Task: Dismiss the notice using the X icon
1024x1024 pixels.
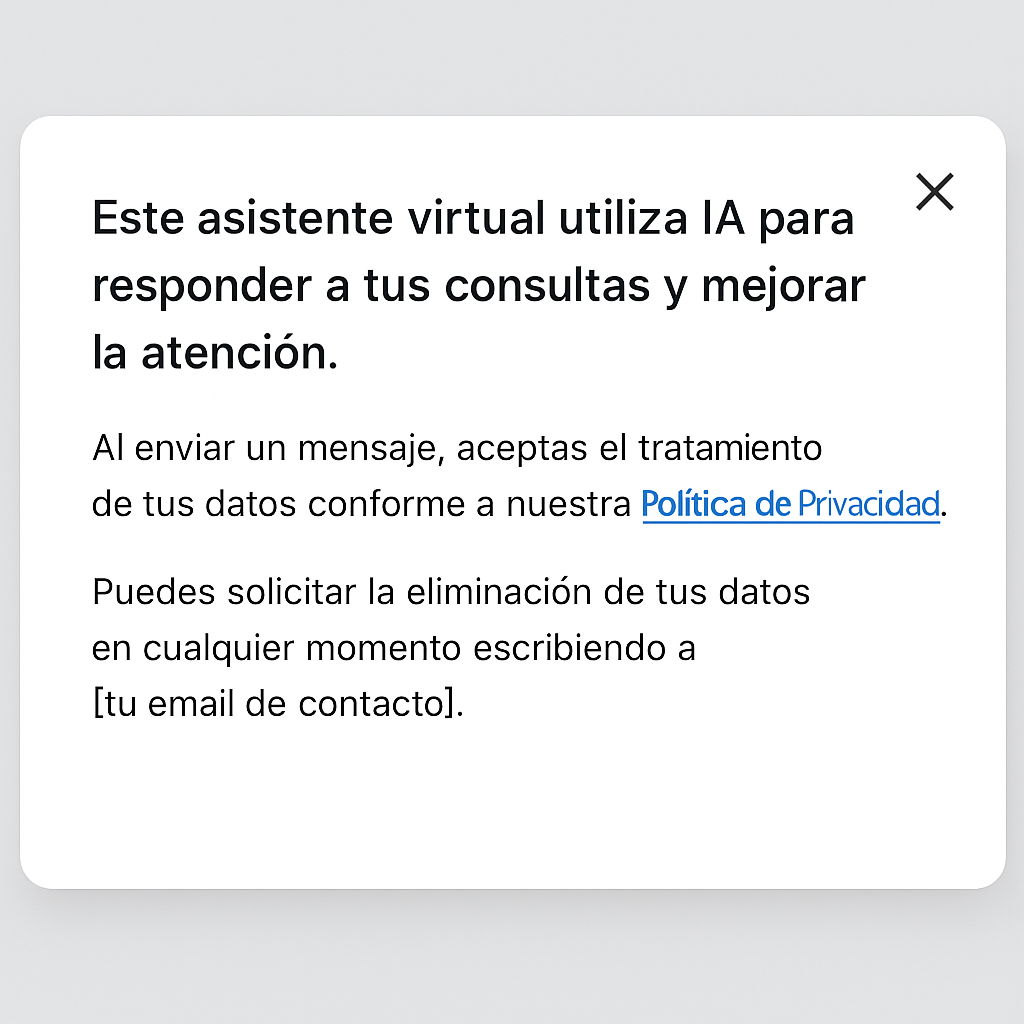Action: point(935,192)
